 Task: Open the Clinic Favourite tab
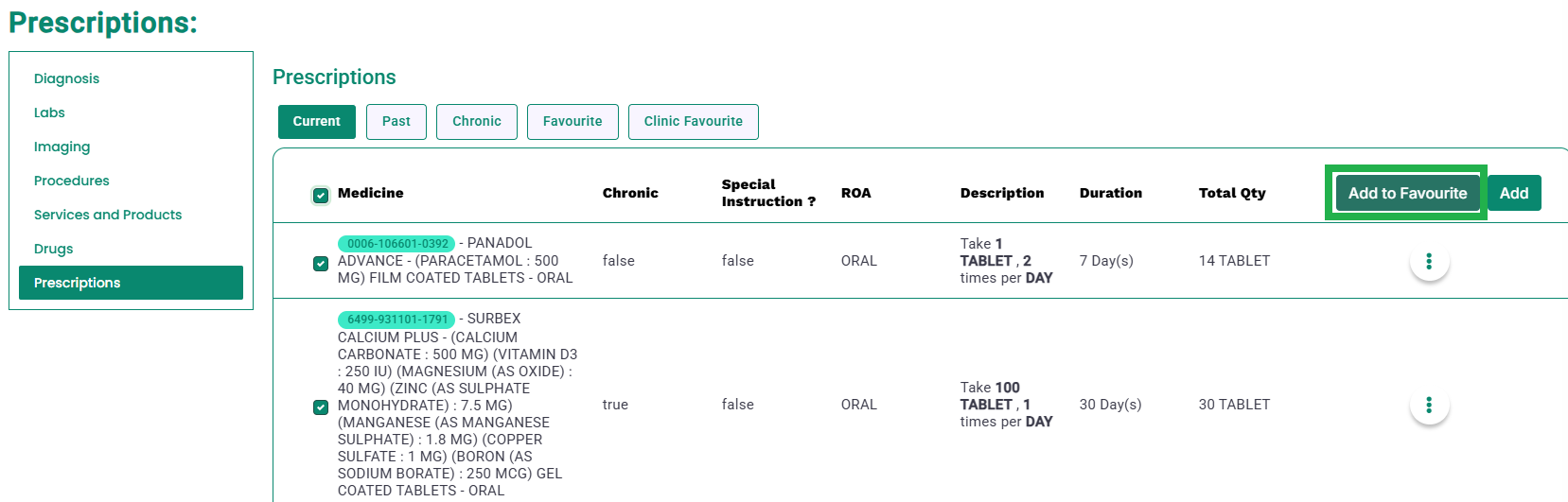tap(694, 121)
